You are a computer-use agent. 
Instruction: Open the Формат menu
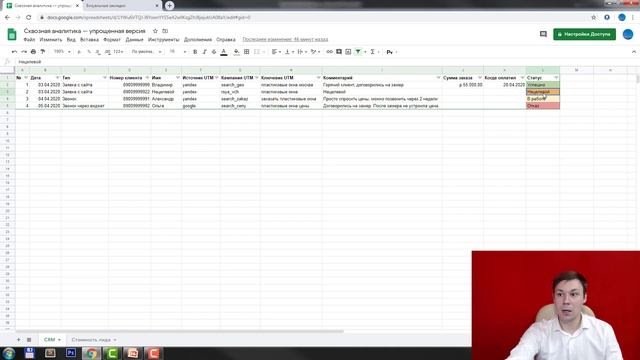pyautogui.click(x=112, y=40)
